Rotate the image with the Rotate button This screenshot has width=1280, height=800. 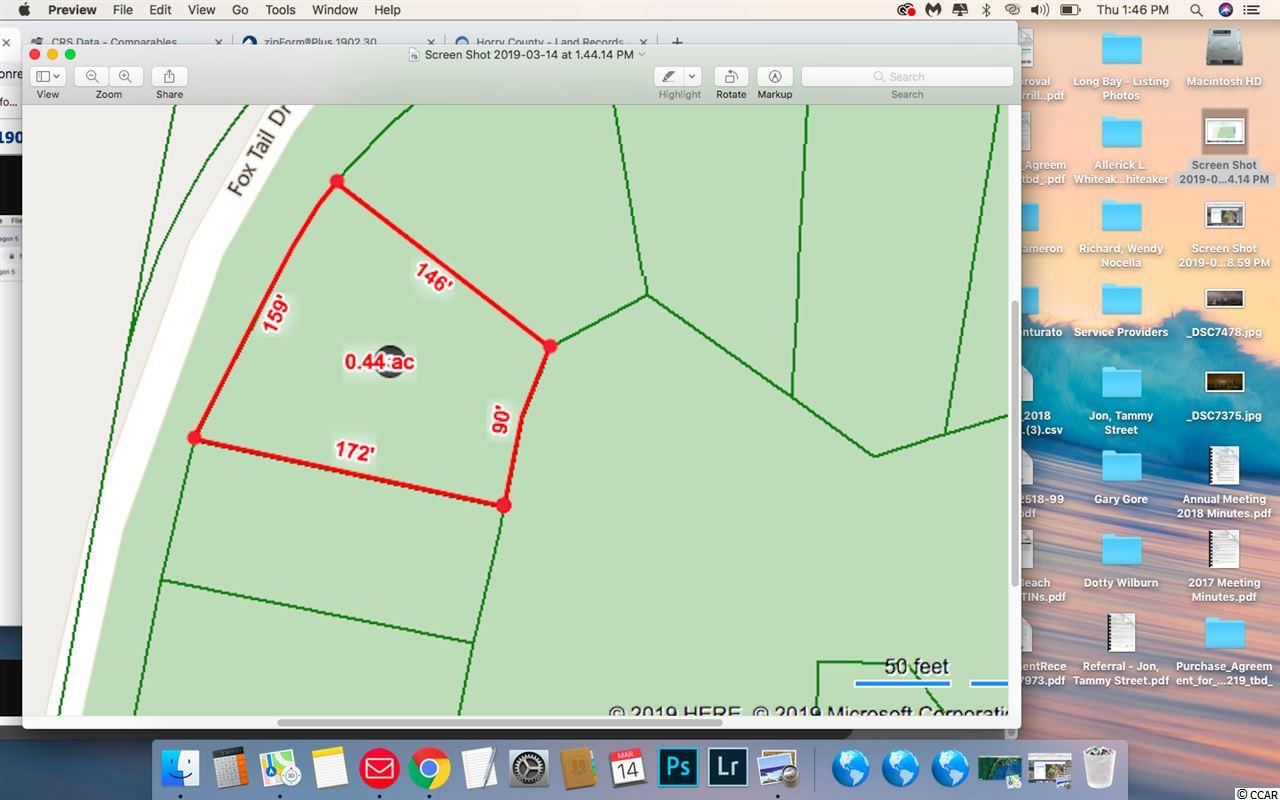tap(731, 76)
